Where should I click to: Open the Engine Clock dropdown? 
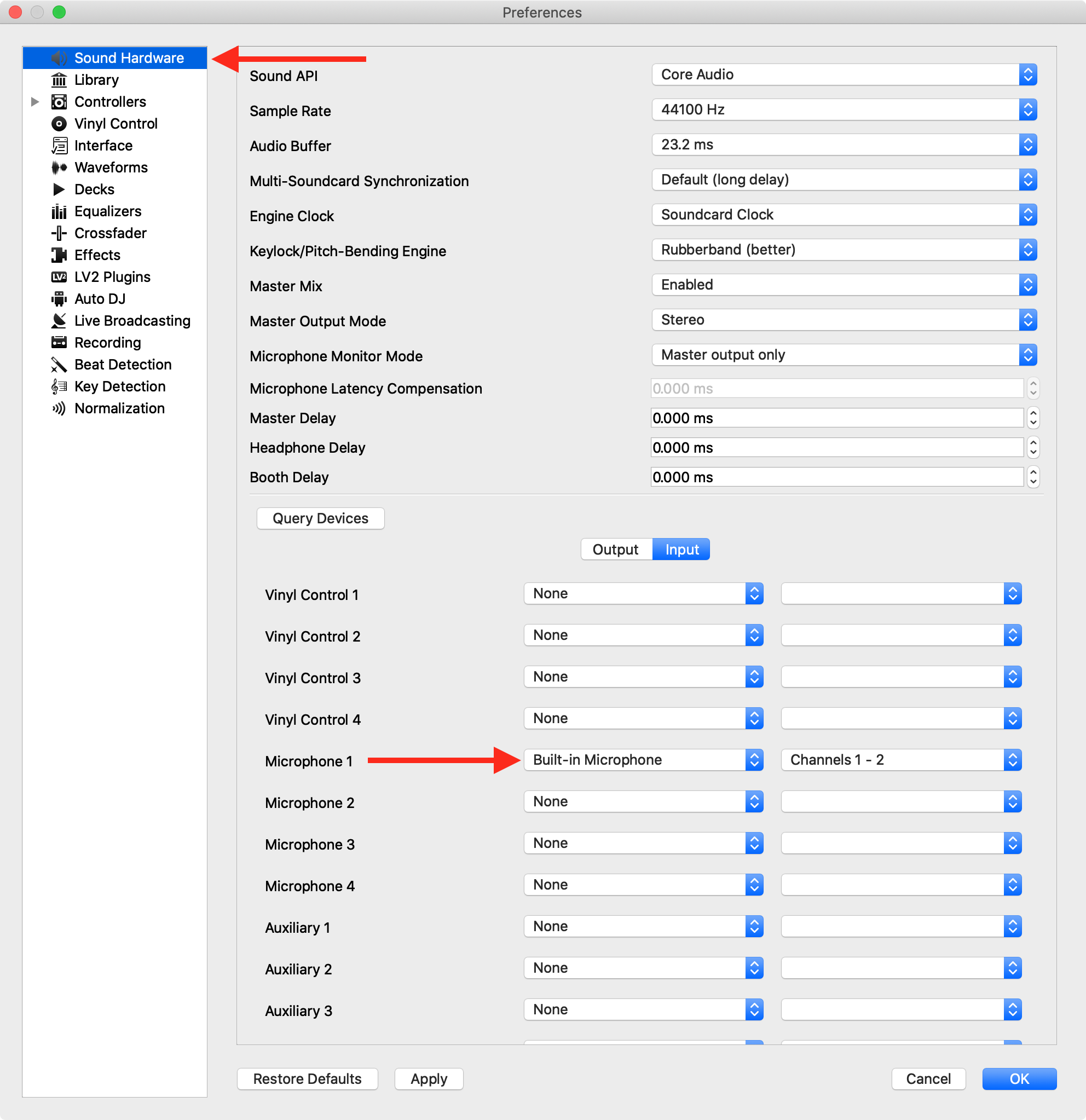844,215
